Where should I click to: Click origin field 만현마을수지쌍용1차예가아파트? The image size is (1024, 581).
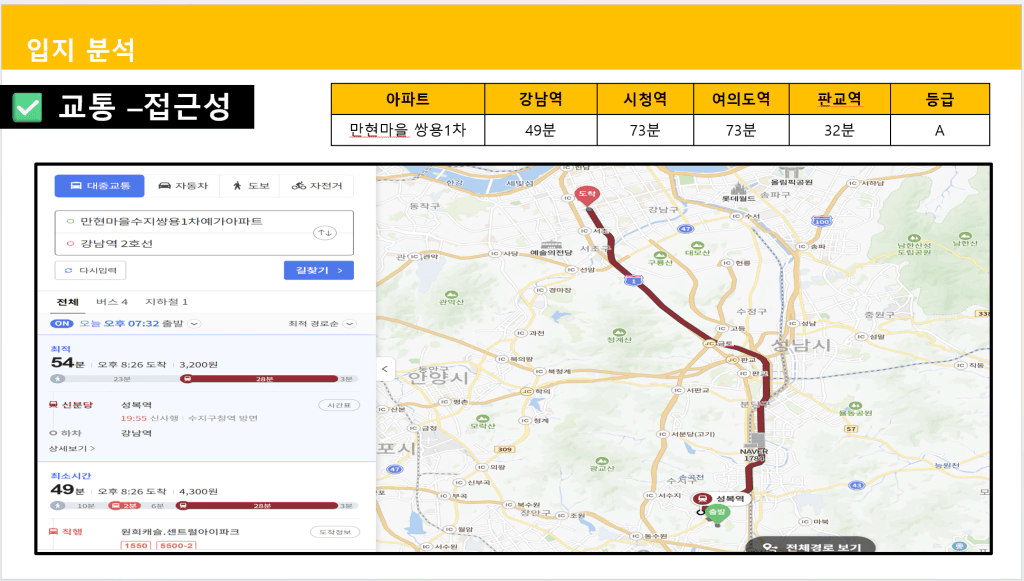pyautogui.click(x=171, y=221)
